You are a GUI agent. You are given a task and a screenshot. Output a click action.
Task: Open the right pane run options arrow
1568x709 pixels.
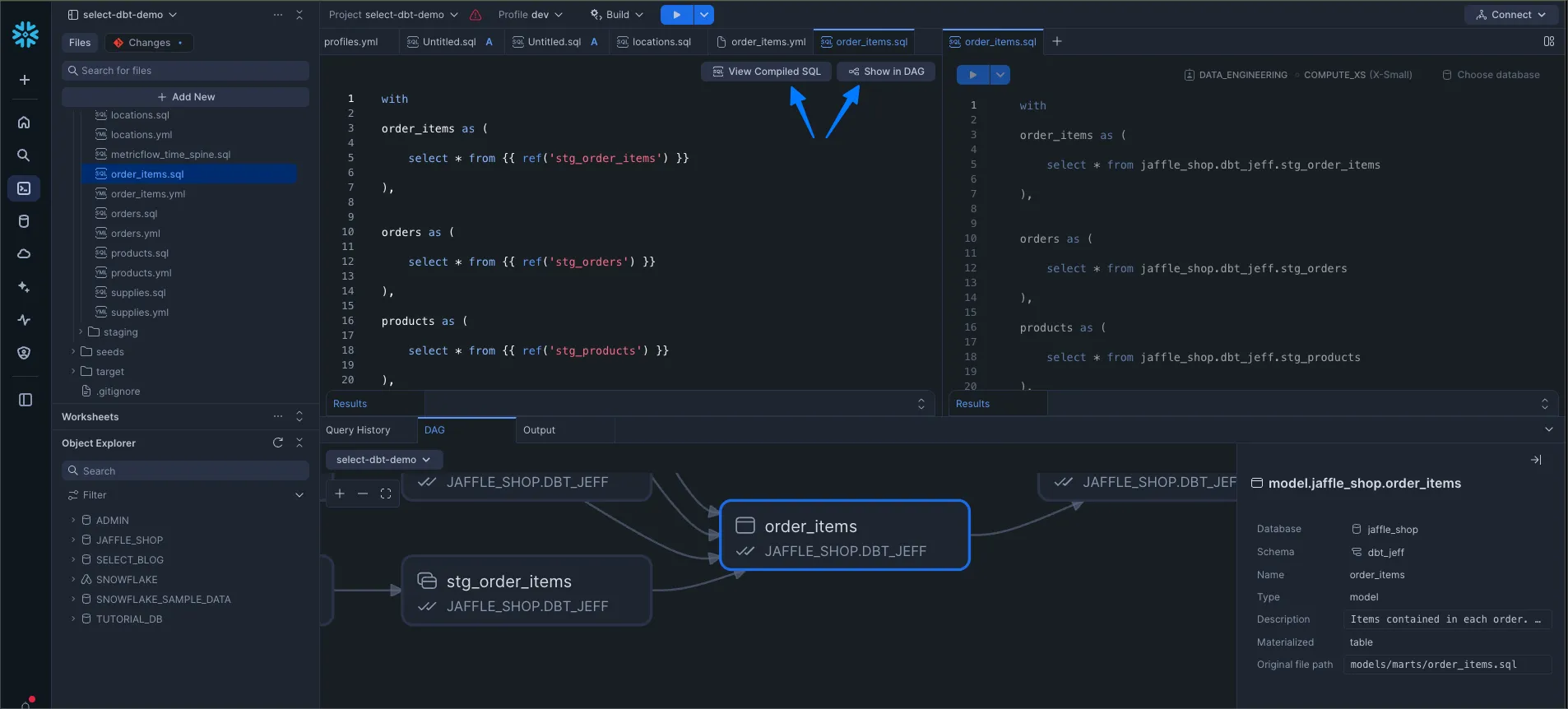point(1000,75)
